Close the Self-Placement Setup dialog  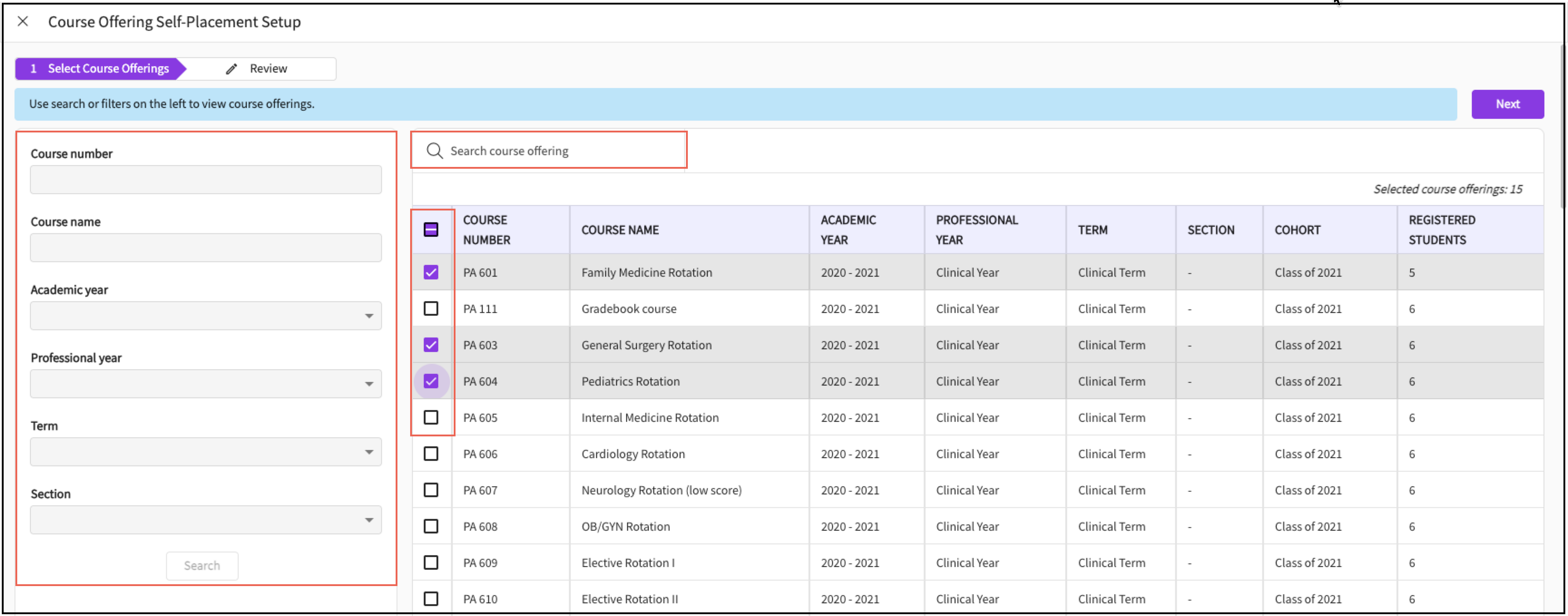[23, 21]
